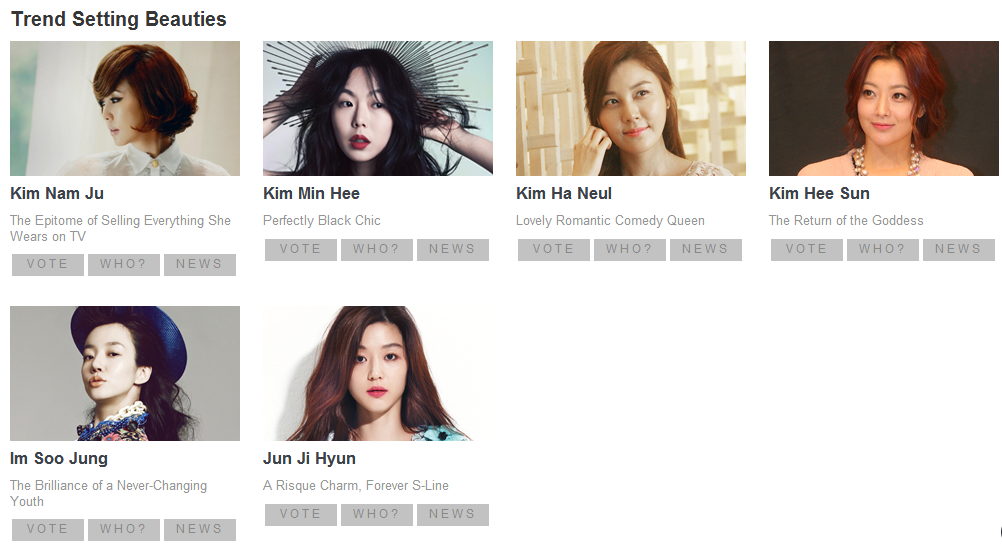Open WHO? button under Kim Min Hee

(377, 249)
